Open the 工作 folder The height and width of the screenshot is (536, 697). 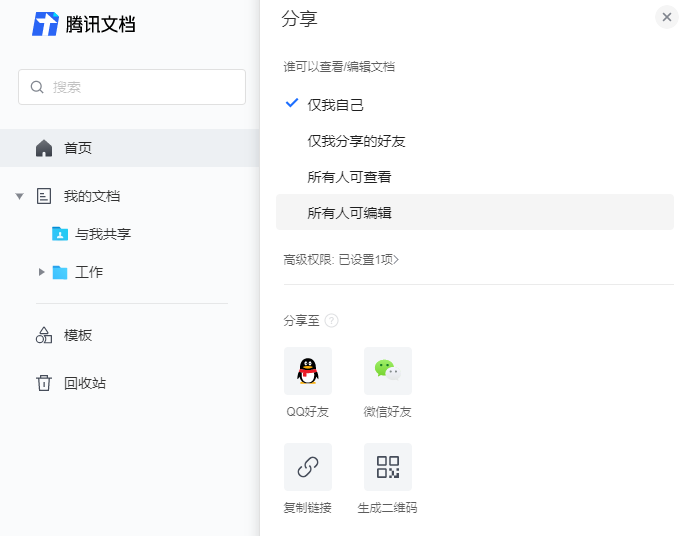tap(88, 272)
